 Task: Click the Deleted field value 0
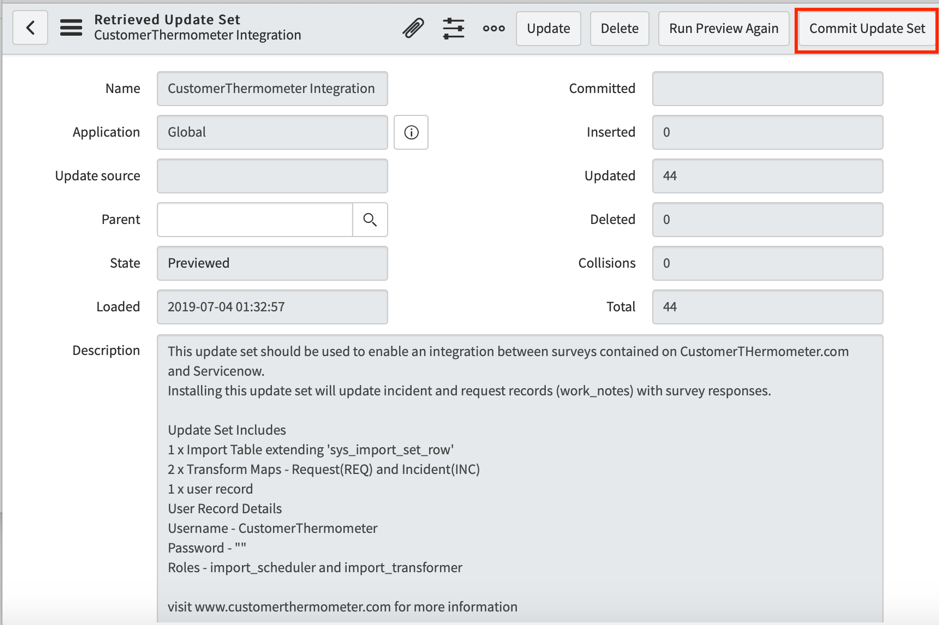click(x=768, y=220)
